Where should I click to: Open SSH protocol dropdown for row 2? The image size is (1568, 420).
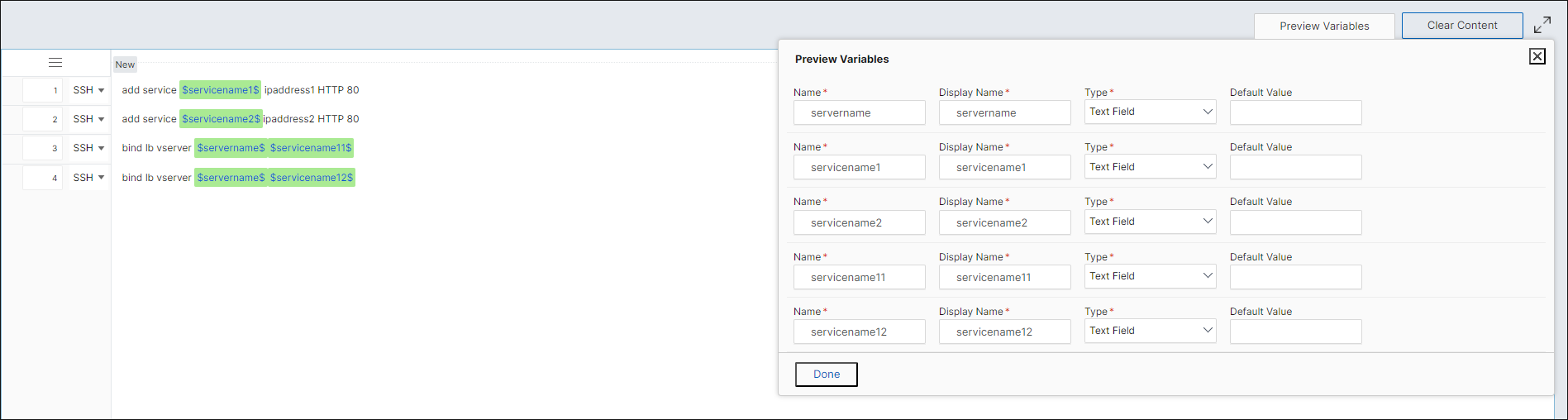click(89, 119)
